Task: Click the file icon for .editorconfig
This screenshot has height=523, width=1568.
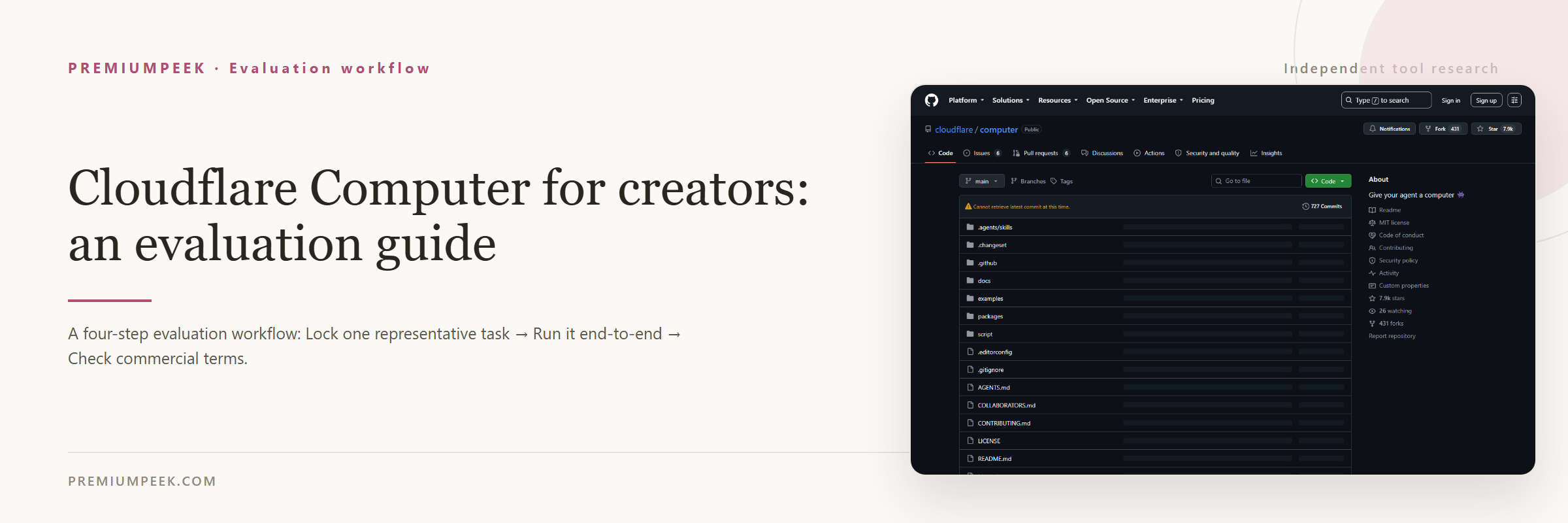Action: pos(970,352)
